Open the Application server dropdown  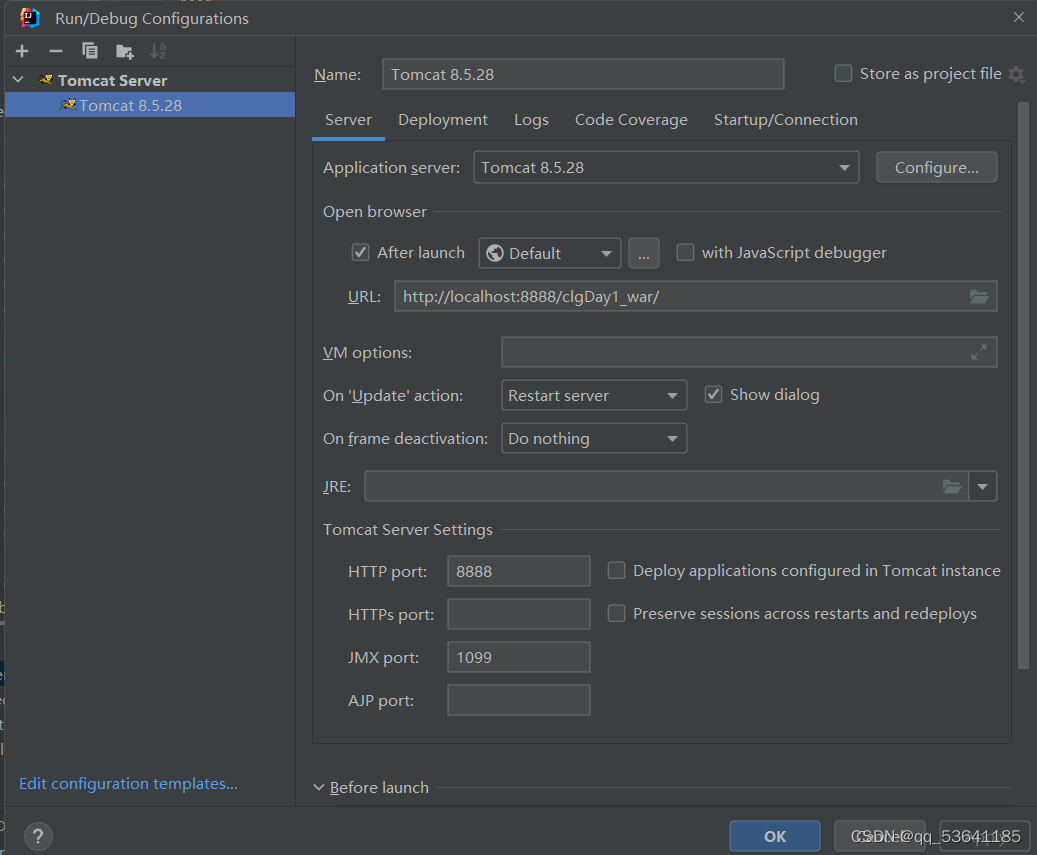pyautogui.click(x=666, y=167)
